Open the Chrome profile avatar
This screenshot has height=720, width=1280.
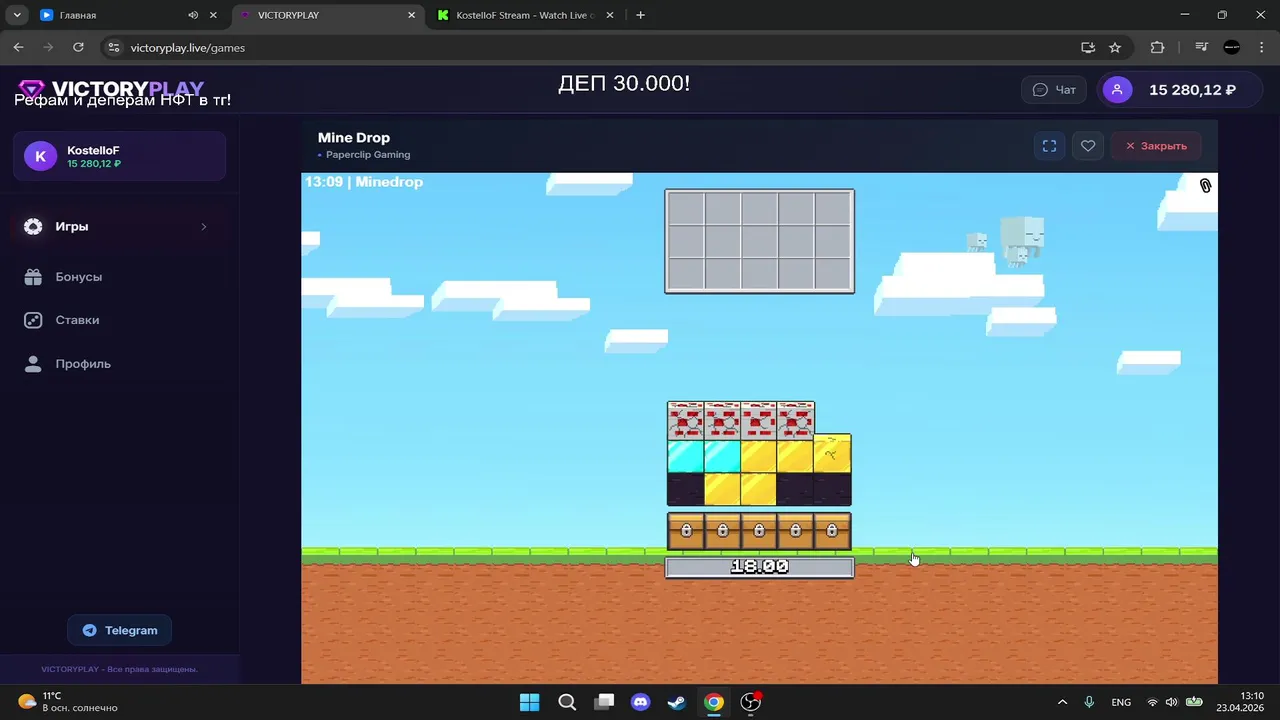1232,47
